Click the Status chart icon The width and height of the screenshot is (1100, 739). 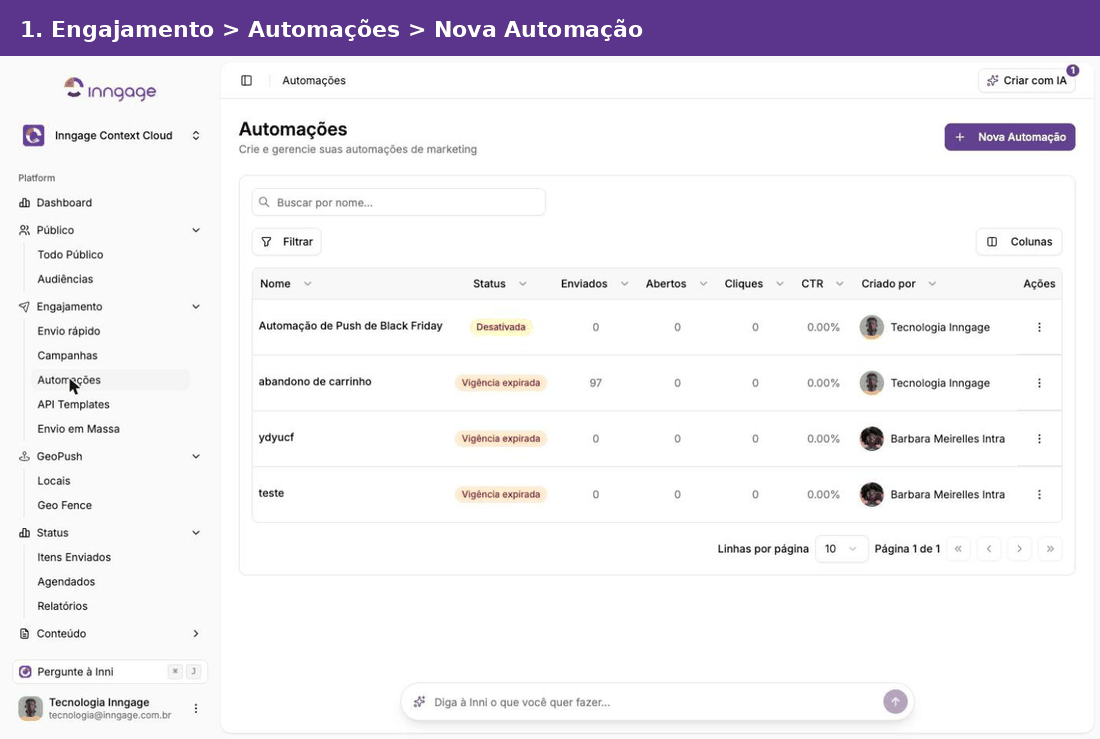point(25,533)
